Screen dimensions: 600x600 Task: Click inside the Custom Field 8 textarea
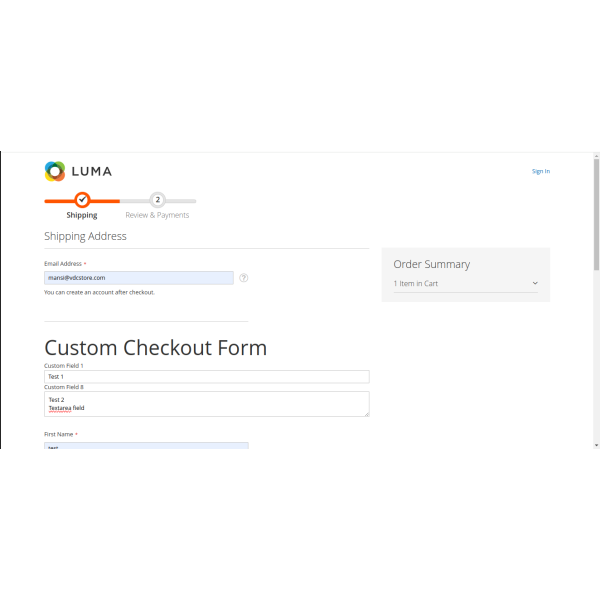[206, 404]
